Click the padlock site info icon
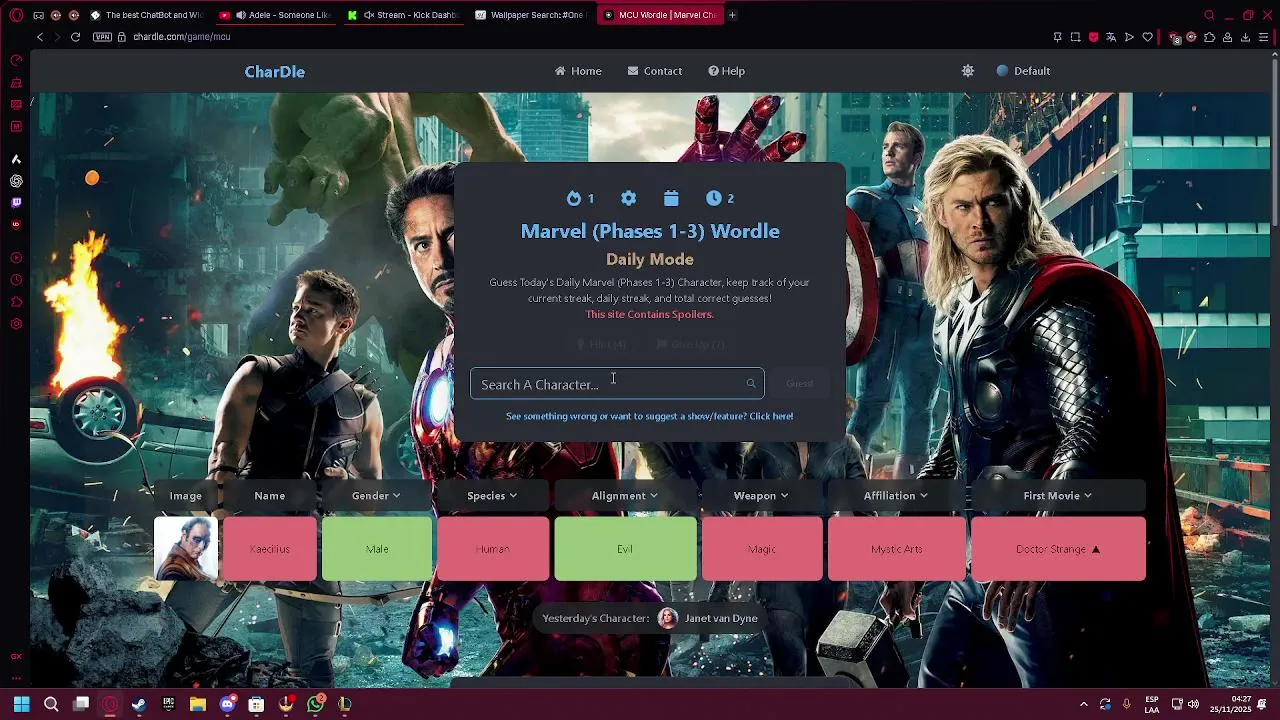The image size is (1280, 720). [x=122, y=37]
